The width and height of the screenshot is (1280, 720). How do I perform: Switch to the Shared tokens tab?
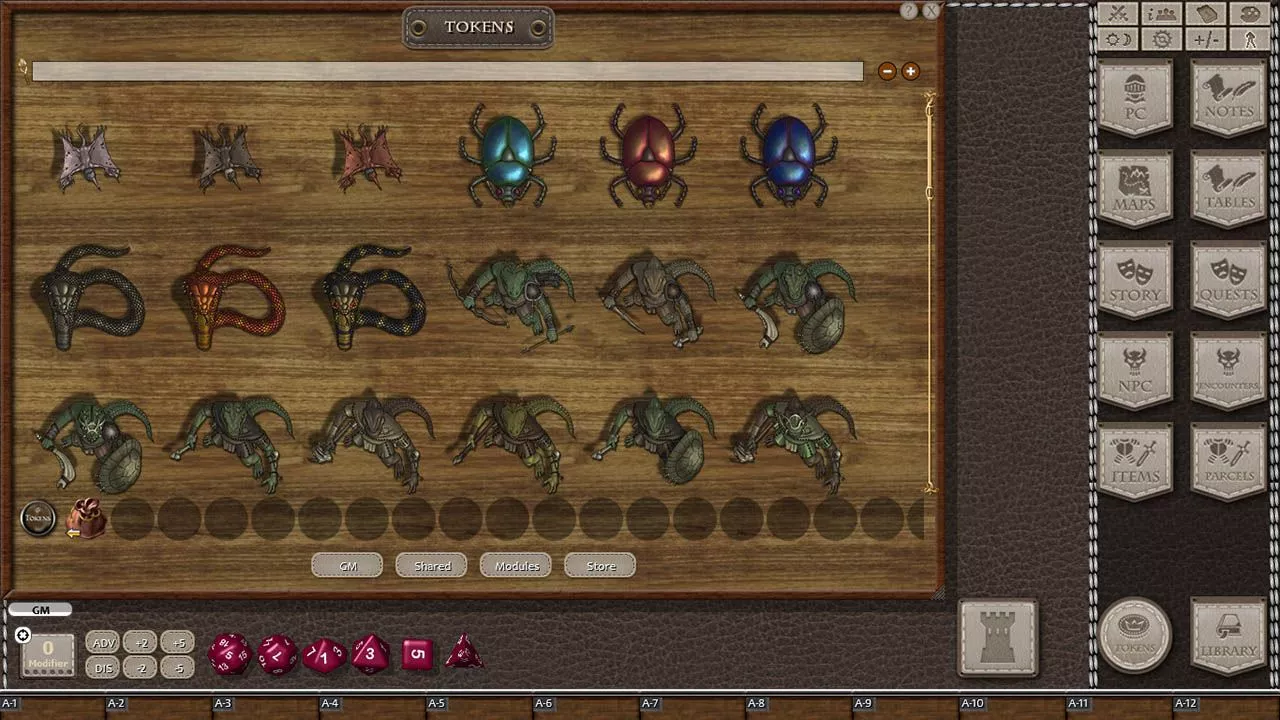click(x=432, y=566)
